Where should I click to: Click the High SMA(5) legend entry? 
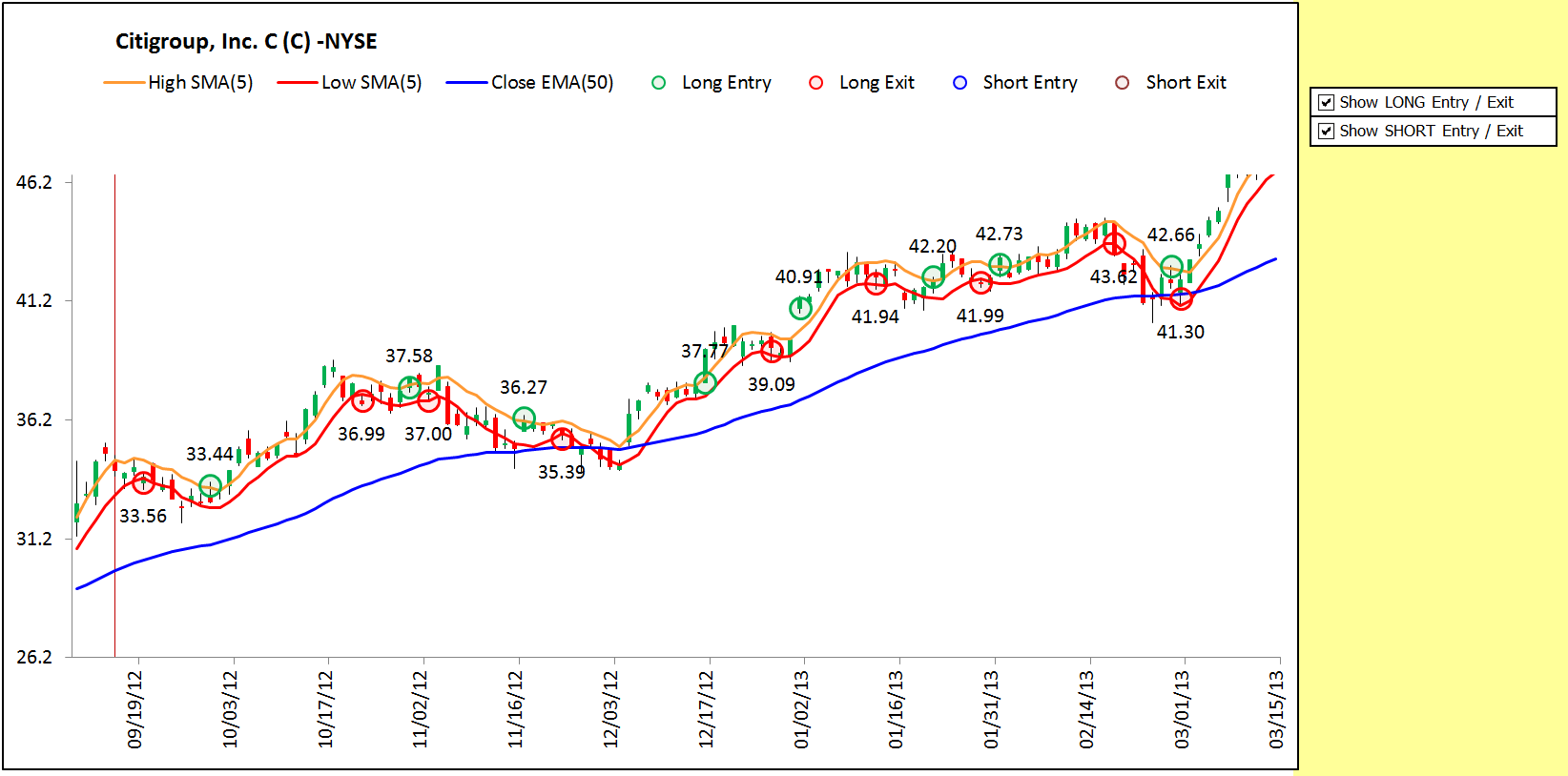point(178,83)
